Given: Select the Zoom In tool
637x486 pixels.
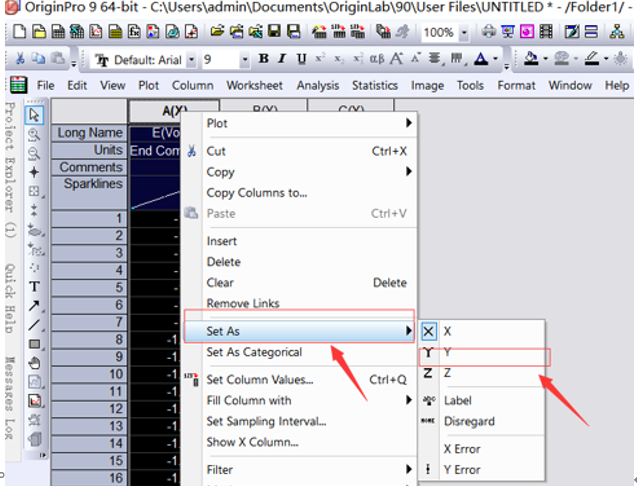Looking at the screenshot, I should (x=34, y=134).
